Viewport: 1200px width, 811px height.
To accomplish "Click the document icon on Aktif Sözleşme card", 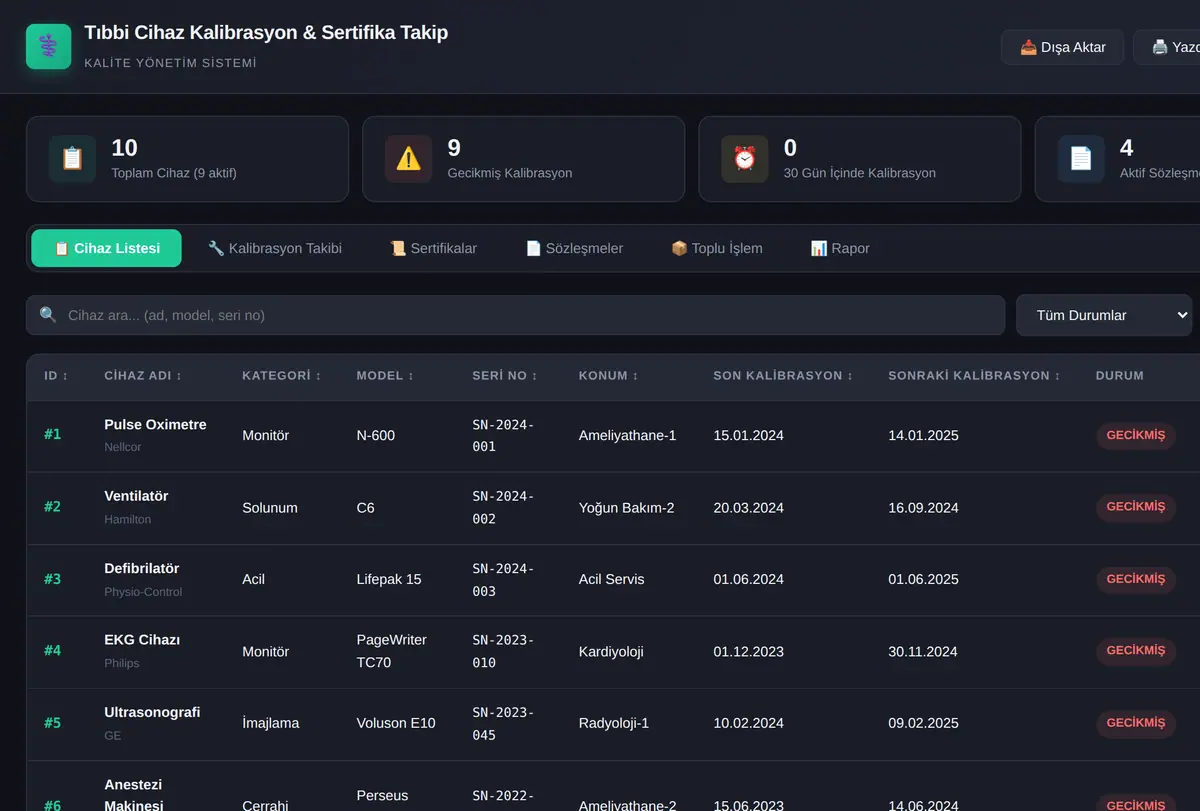I will point(1081,159).
